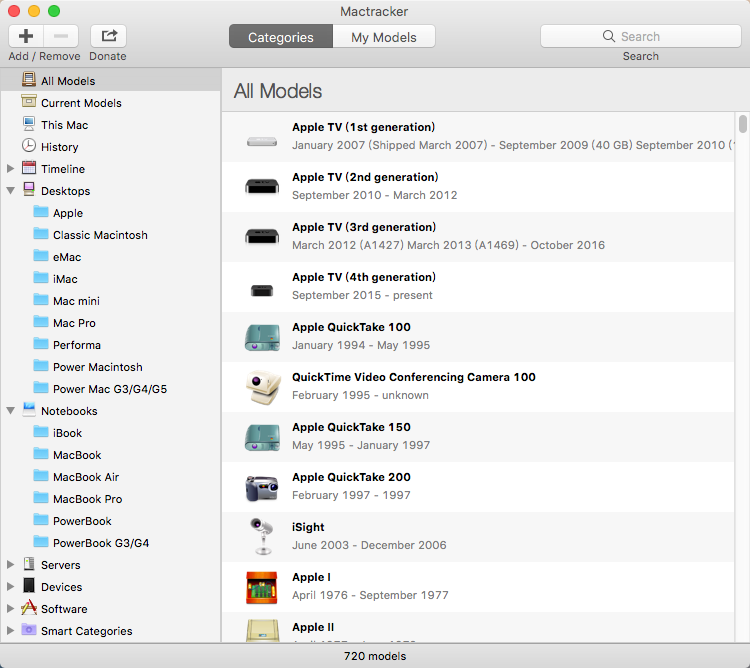750x668 pixels.
Task: Click the Apple QuickTake 200 camera image
Action: (x=262, y=488)
